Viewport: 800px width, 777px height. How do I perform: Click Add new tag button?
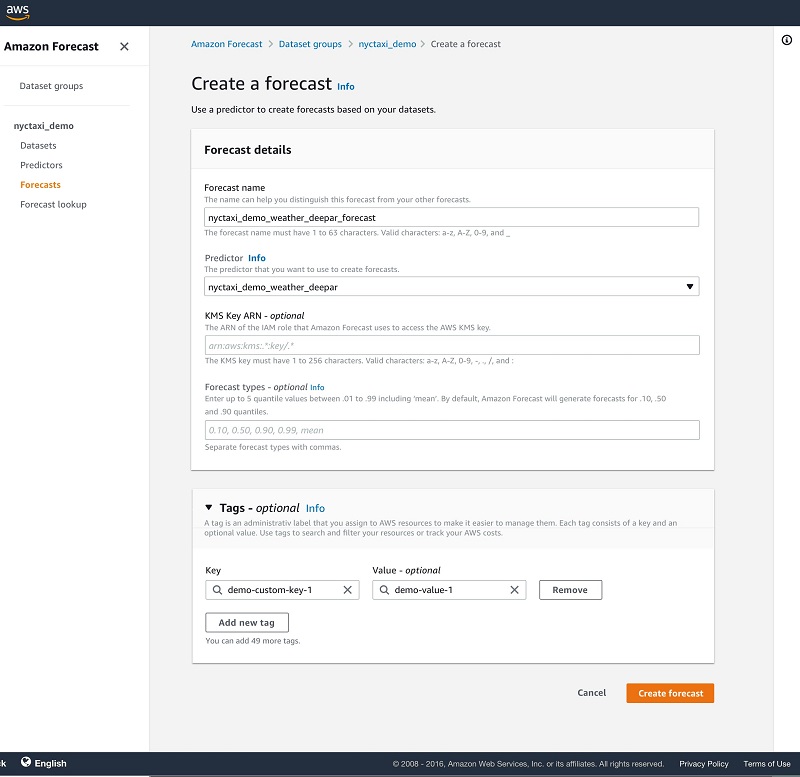[x=247, y=622]
